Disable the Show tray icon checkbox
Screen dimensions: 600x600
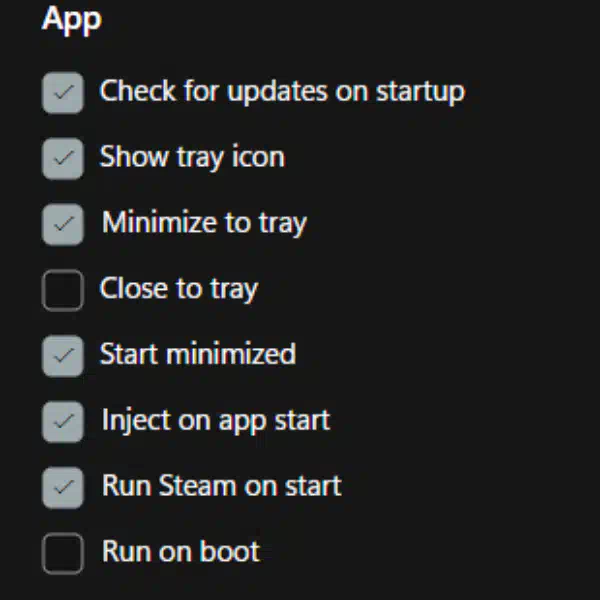point(63,158)
